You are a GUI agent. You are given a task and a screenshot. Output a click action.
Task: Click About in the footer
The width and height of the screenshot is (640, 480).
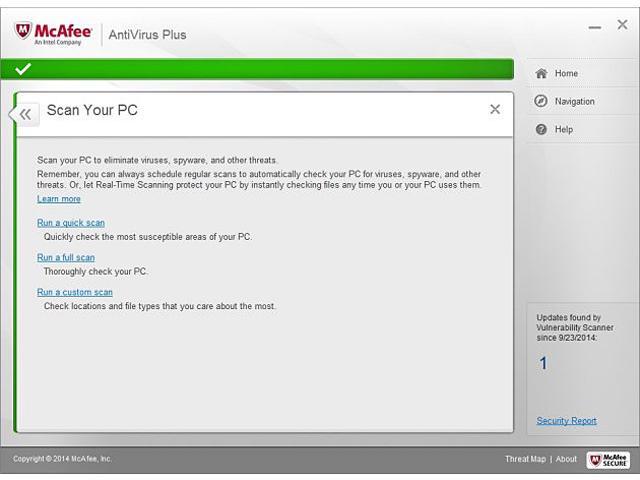[566, 459]
